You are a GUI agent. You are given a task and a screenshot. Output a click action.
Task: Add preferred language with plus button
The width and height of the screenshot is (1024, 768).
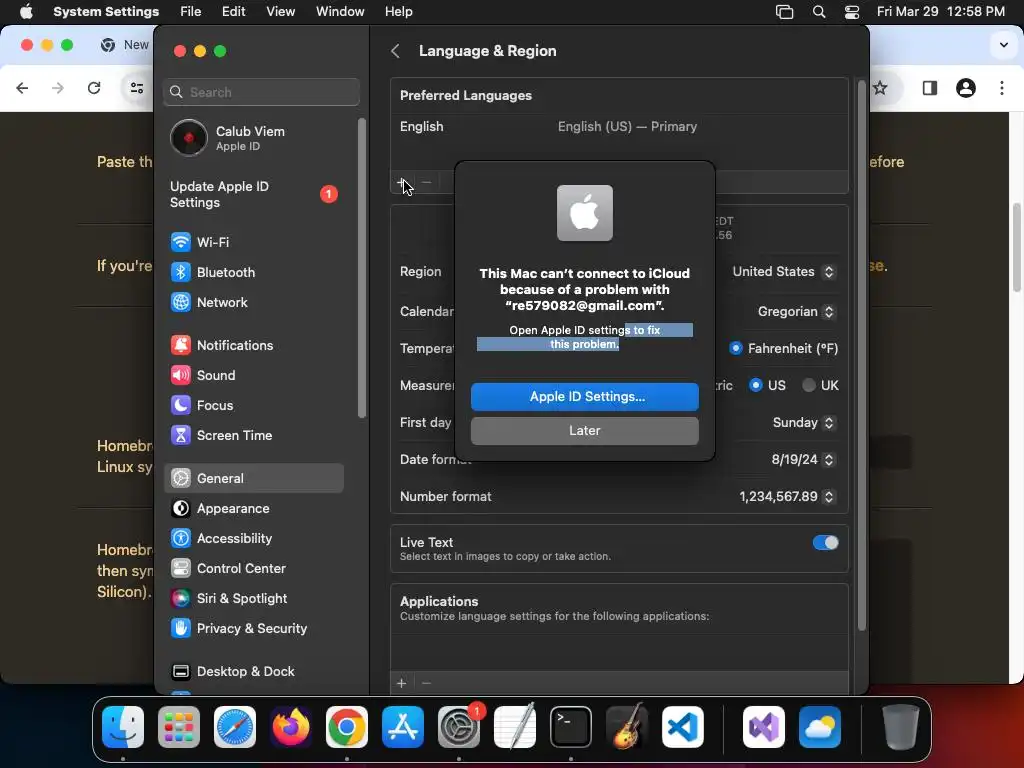click(x=402, y=182)
